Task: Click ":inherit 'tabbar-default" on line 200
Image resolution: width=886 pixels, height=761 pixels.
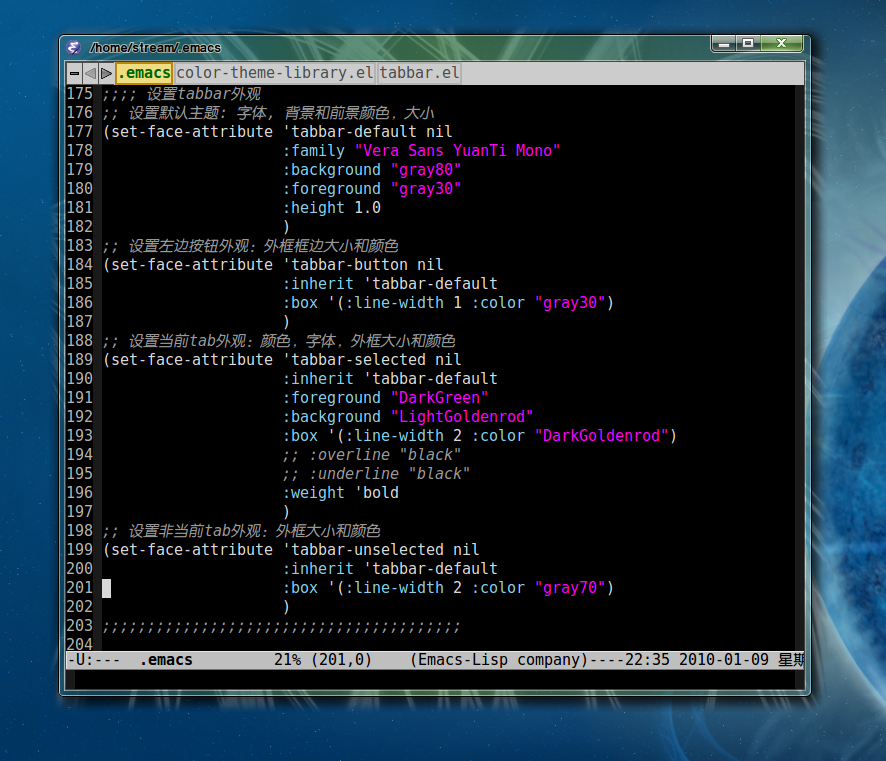Action: pos(390,569)
